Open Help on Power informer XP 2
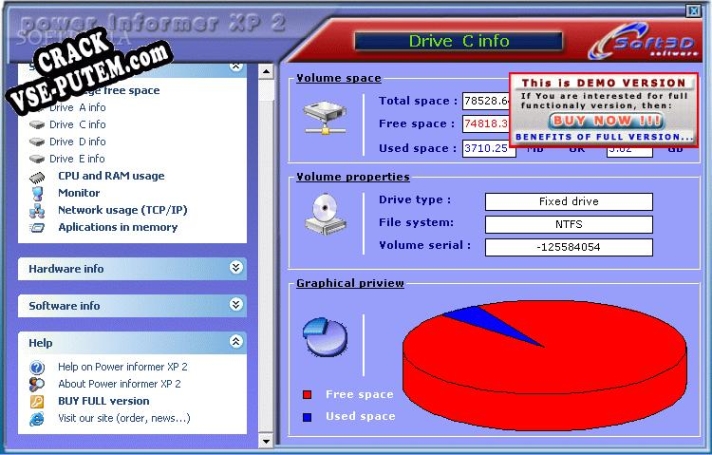This screenshot has width=712, height=455. point(123,367)
